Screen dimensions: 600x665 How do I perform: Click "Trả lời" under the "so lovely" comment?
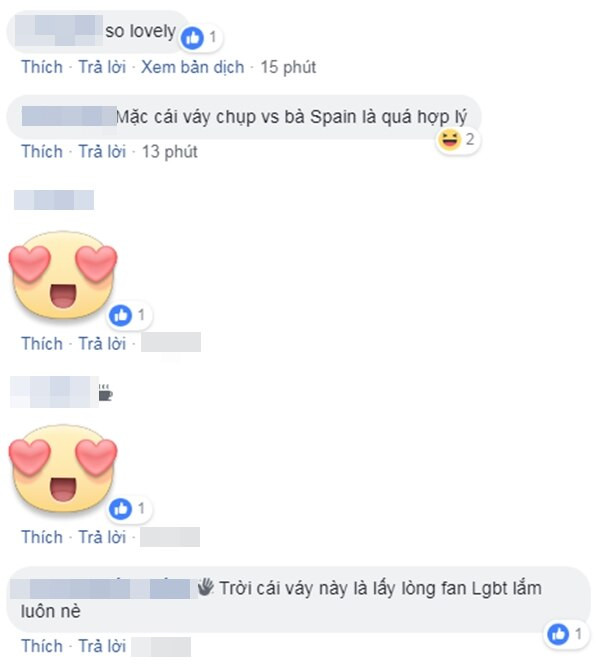pyautogui.click(x=102, y=67)
